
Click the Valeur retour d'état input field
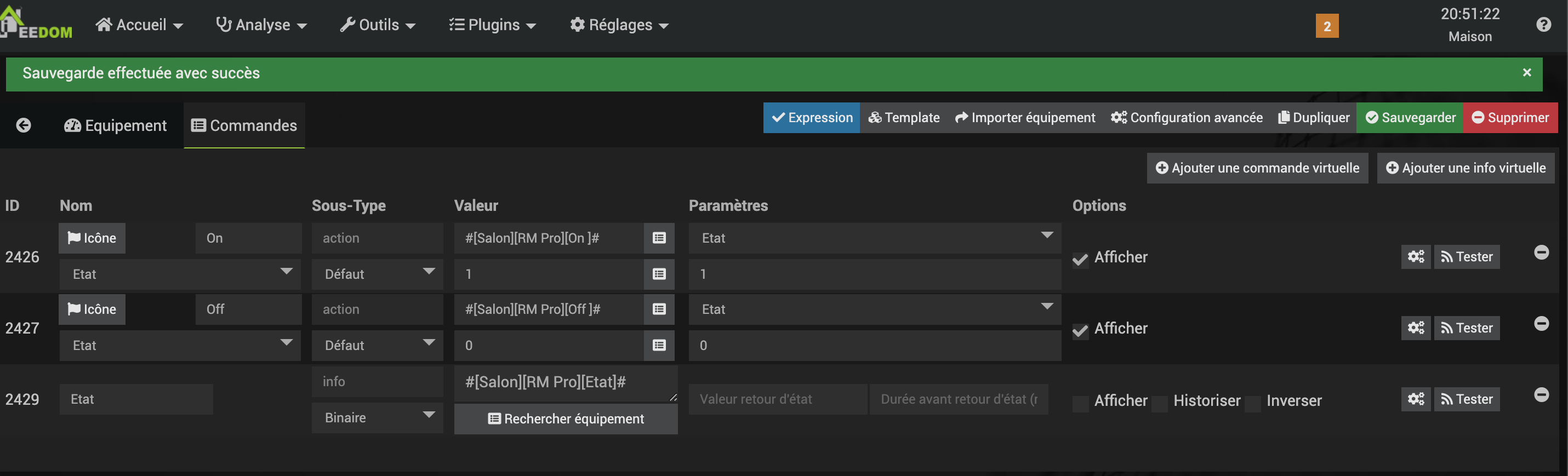[x=777, y=399]
